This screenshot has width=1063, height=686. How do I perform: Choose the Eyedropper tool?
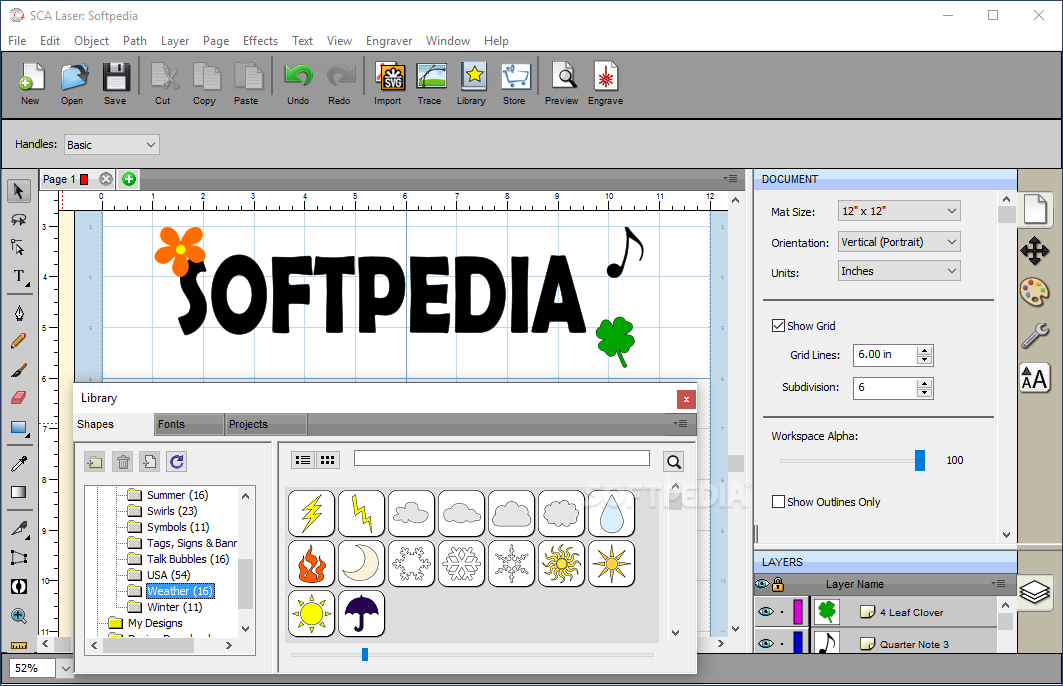[19, 463]
